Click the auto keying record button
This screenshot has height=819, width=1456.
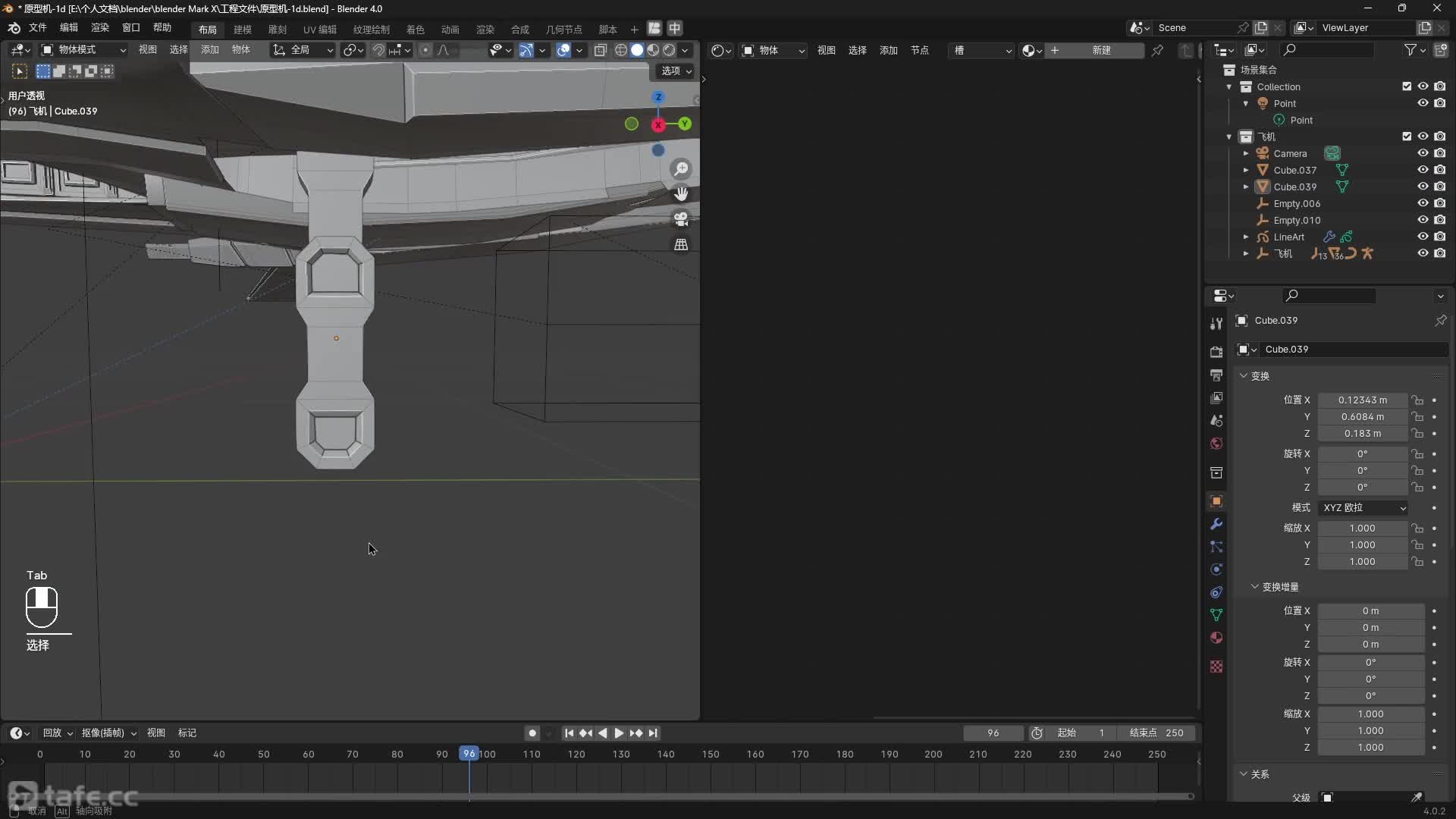pos(532,733)
